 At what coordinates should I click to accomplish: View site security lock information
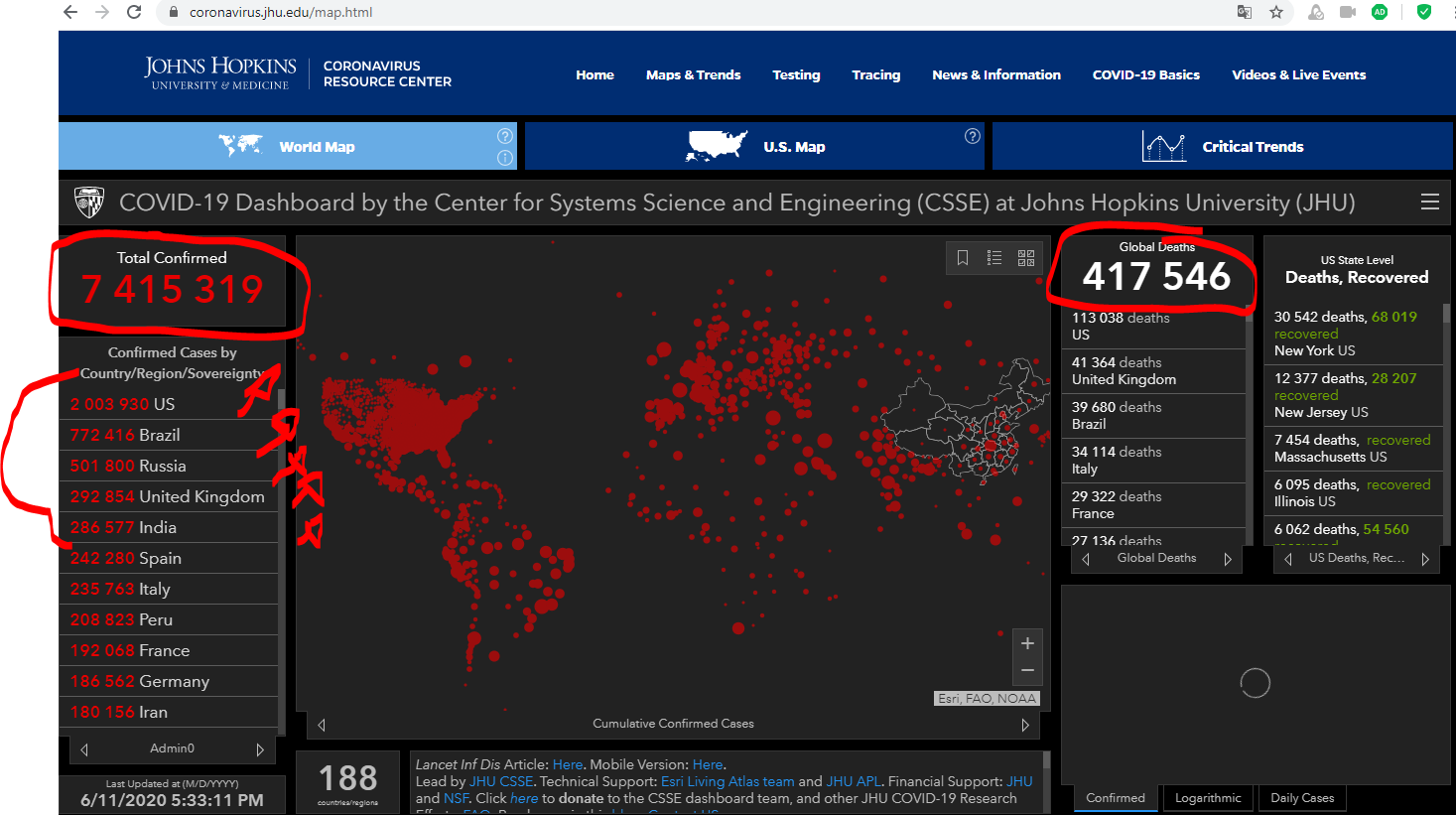(174, 12)
